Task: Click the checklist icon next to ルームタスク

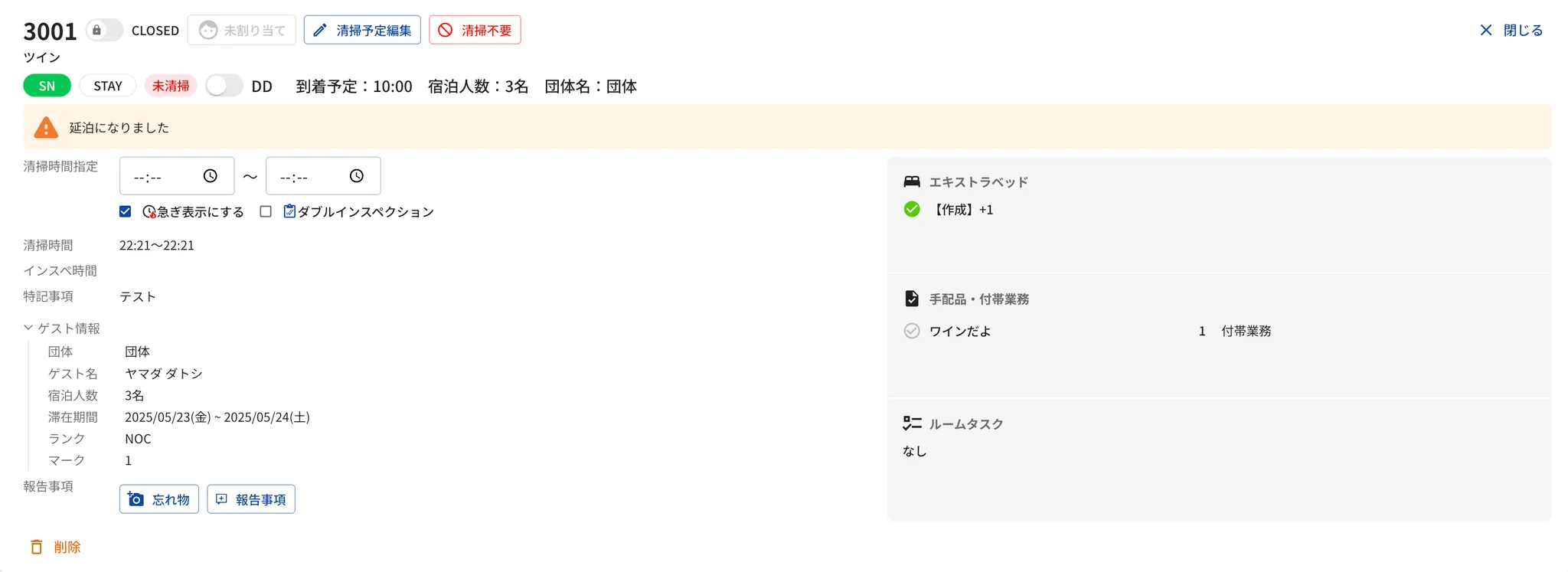Action: (911, 423)
